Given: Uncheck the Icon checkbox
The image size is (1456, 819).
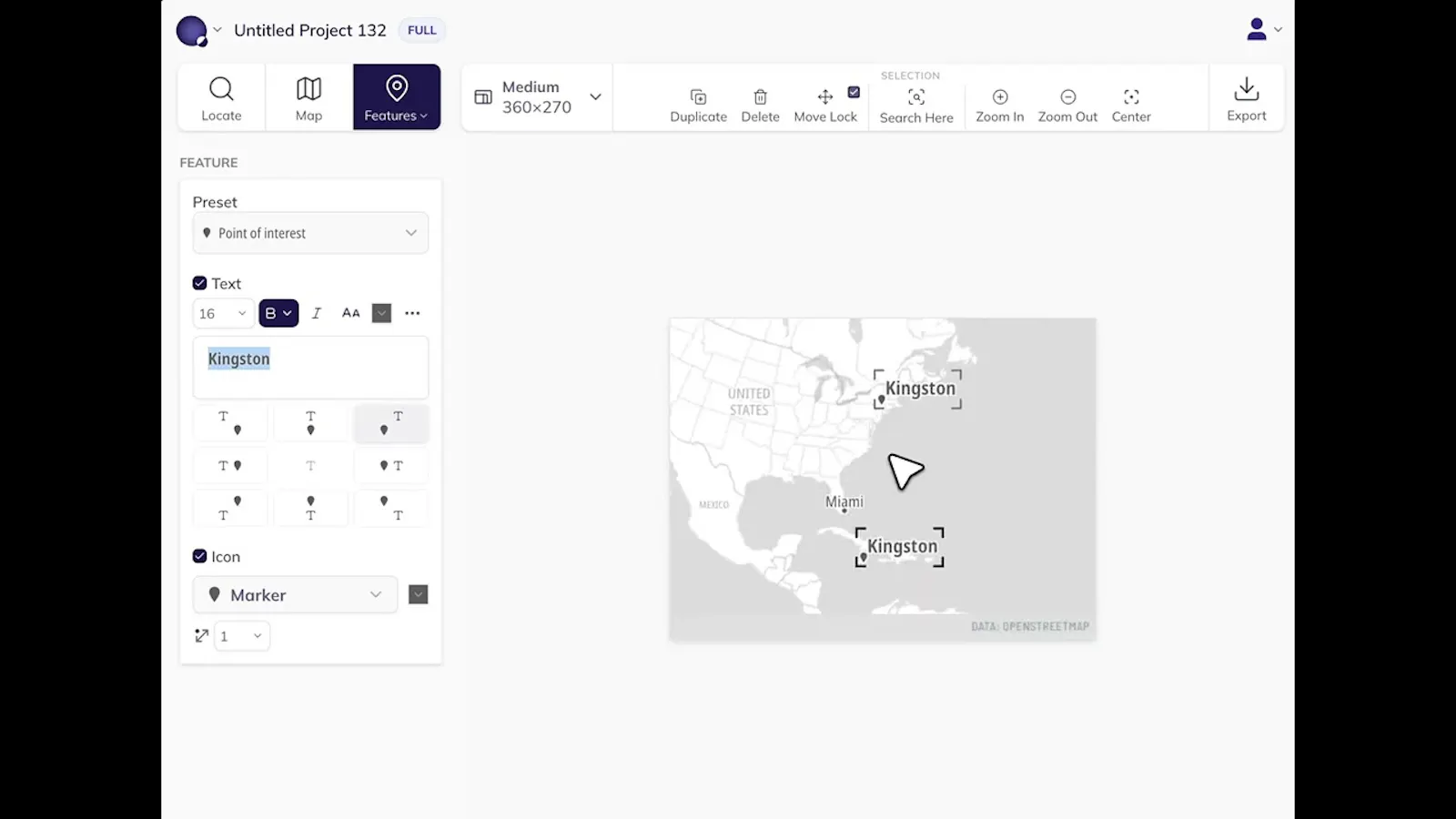Looking at the screenshot, I should point(199,556).
